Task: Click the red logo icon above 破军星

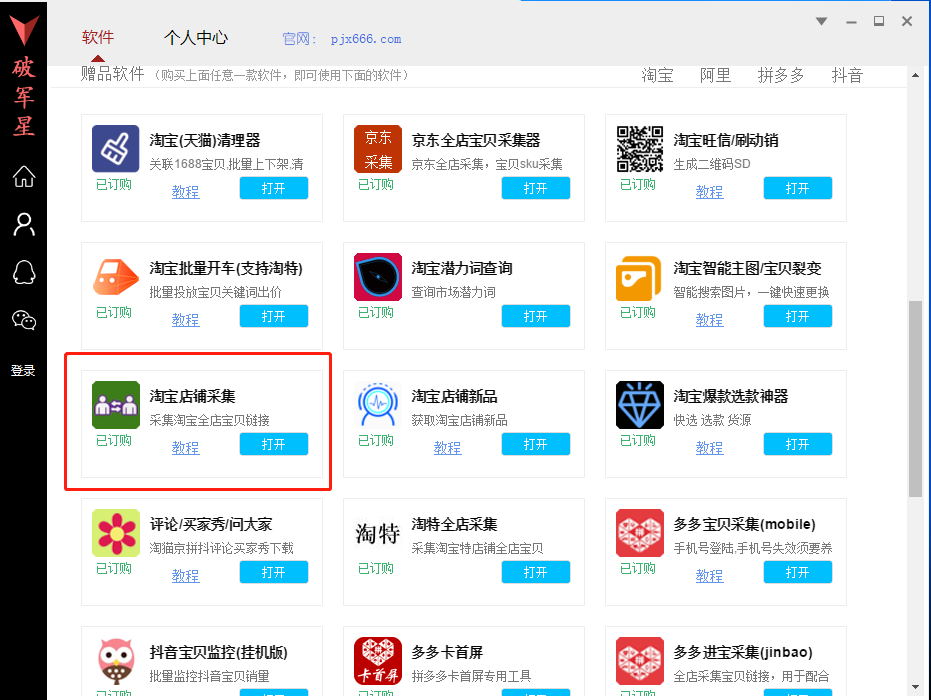Action: point(24,30)
